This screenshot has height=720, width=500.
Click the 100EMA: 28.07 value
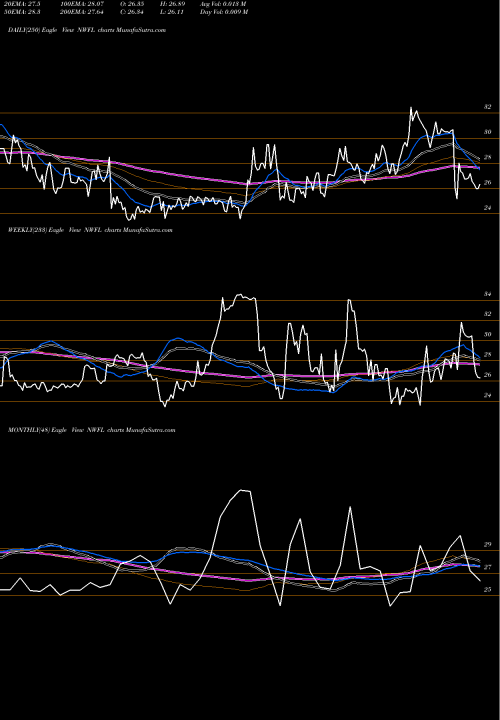[81, 4]
